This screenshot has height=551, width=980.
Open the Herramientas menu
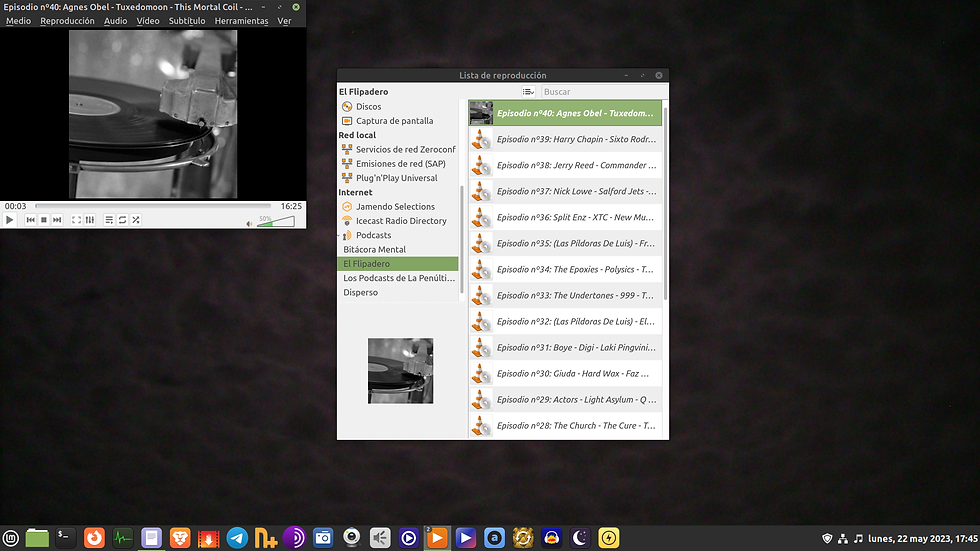point(241,21)
